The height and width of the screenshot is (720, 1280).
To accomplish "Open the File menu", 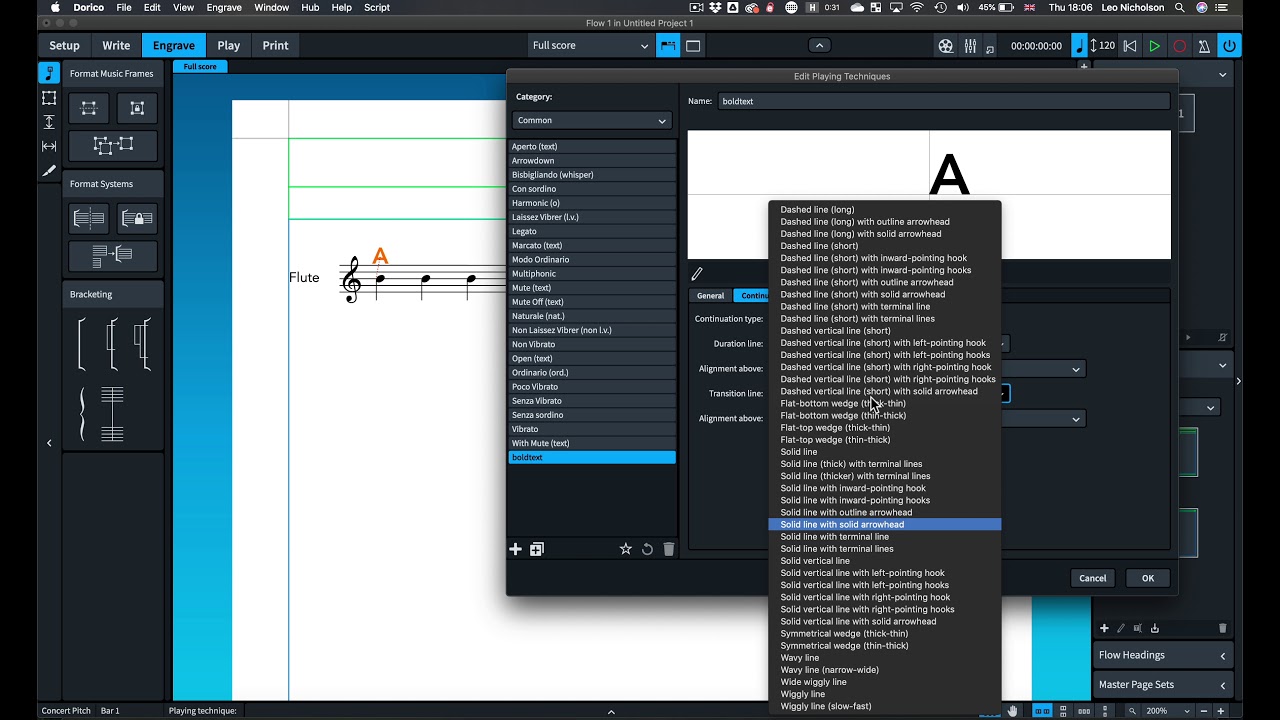I will [x=124, y=8].
